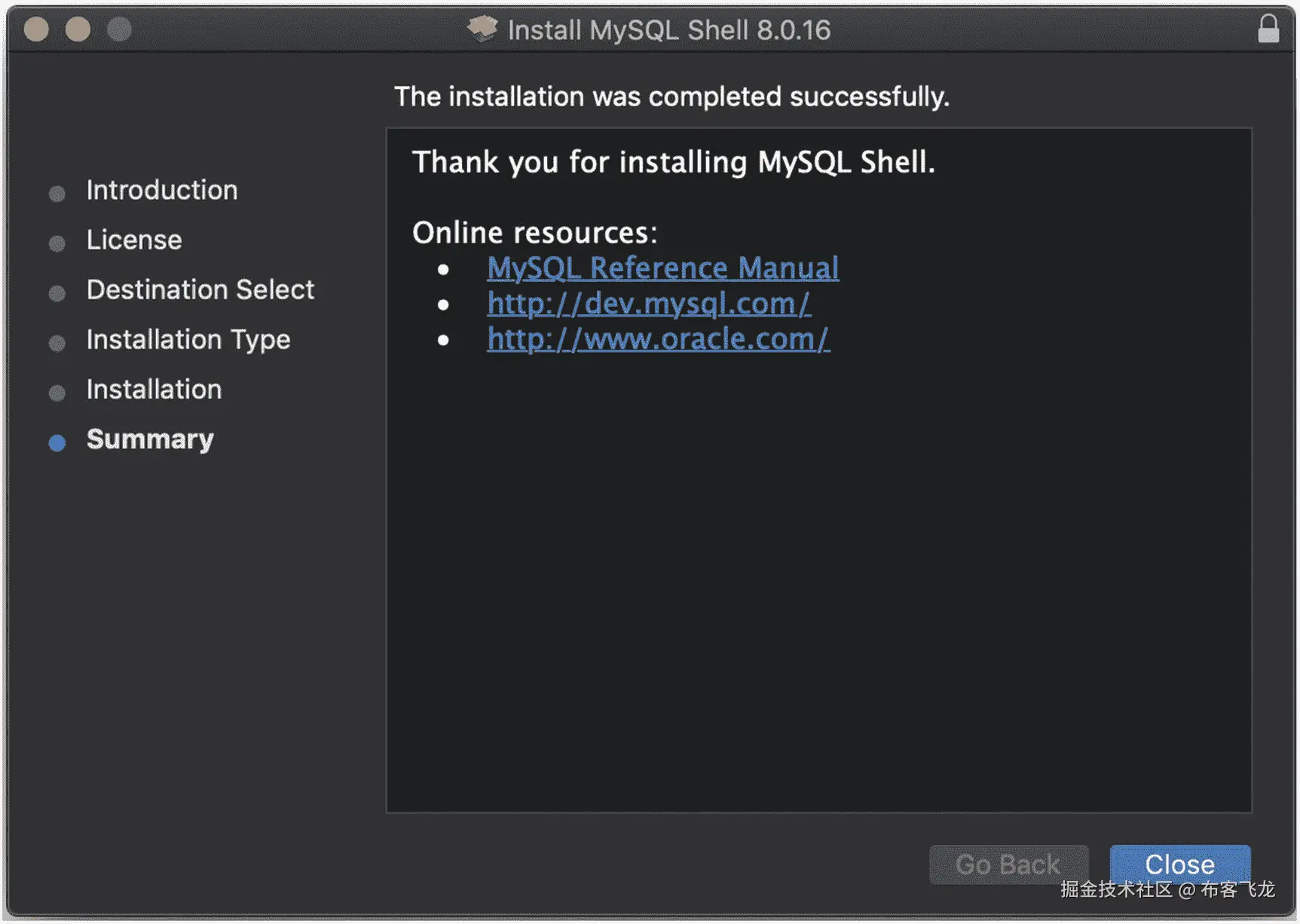This screenshot has width=1300, height=924.
Task: Select Installation Type in the sidebar
Action: tap(188, 340)
